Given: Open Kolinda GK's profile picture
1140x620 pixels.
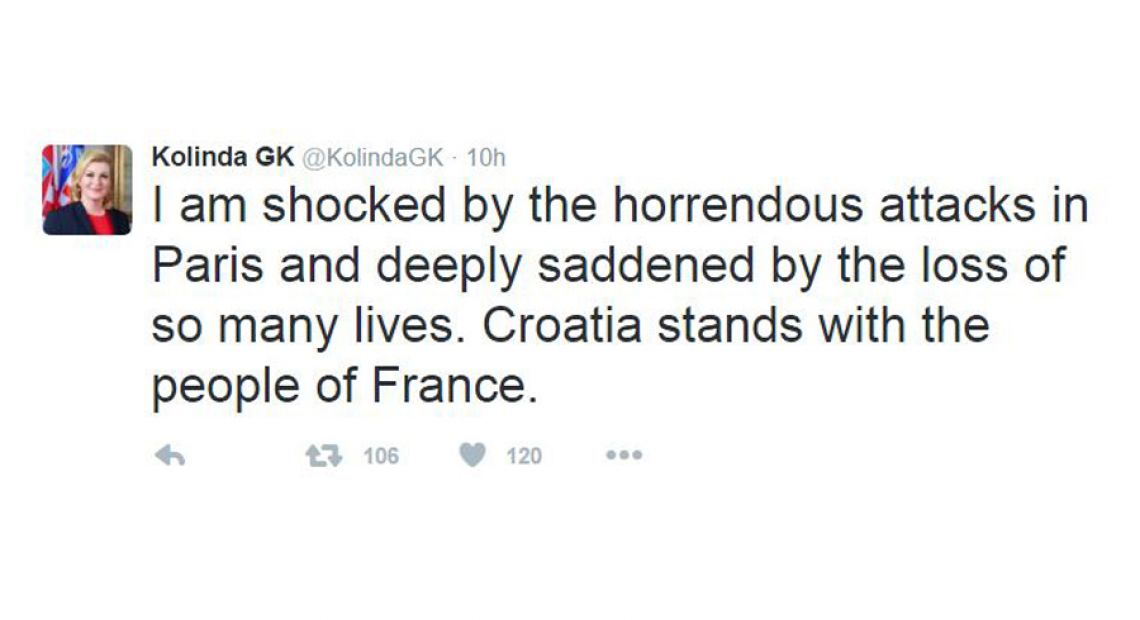Looking at the screenshot, I should click(x=87, y=189).
